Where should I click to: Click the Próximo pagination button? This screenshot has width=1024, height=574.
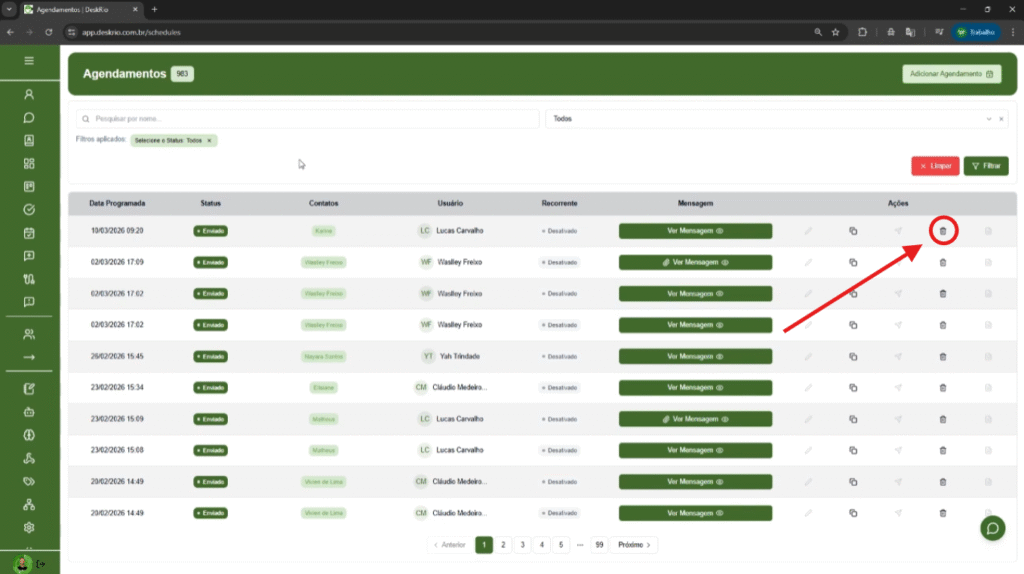coord(634,545)
